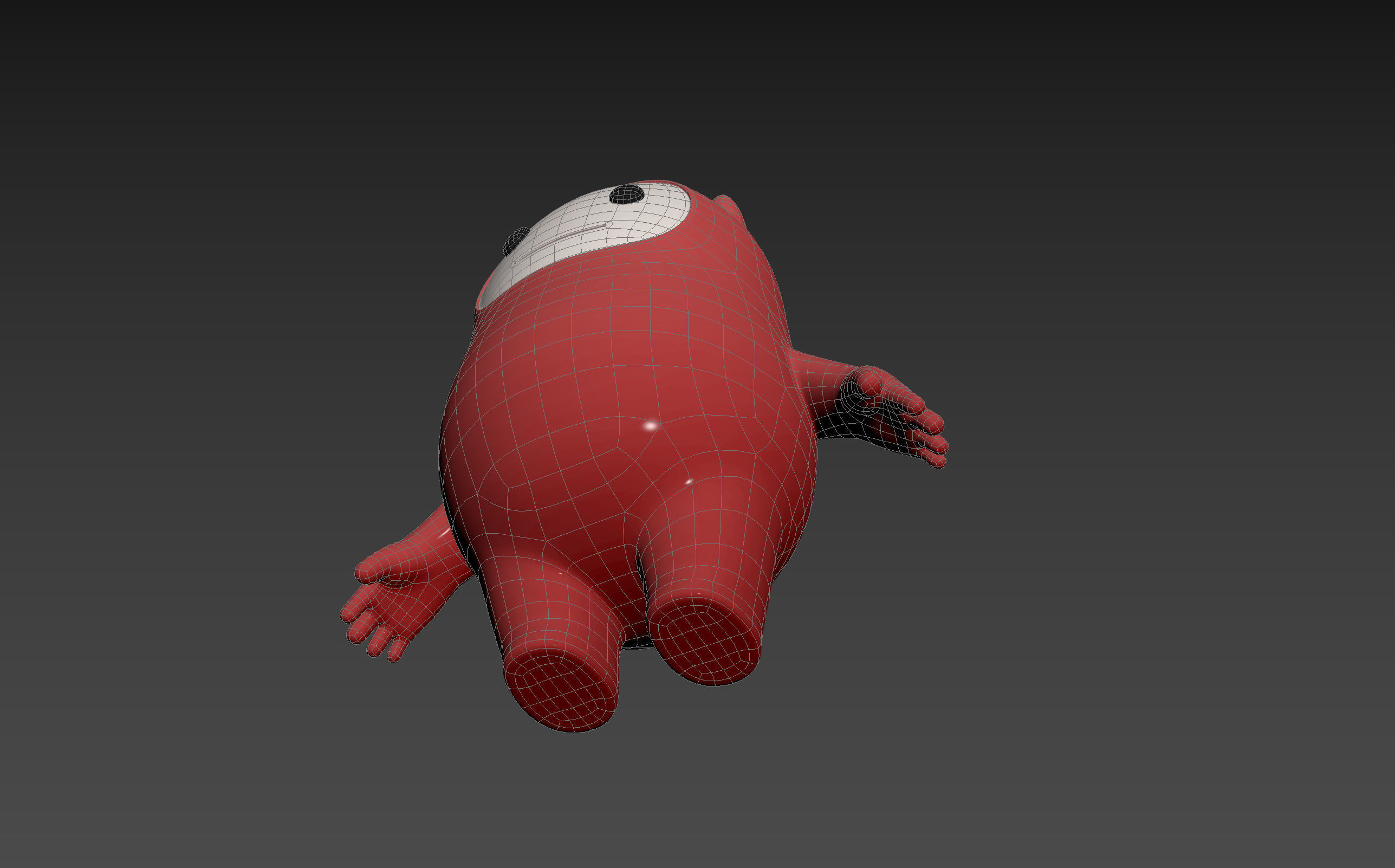Viewport: 1395px width, 868px height.
Task: Select the black eye on the face's far edge
Action: pyautogui.click(x=516, y=241)
